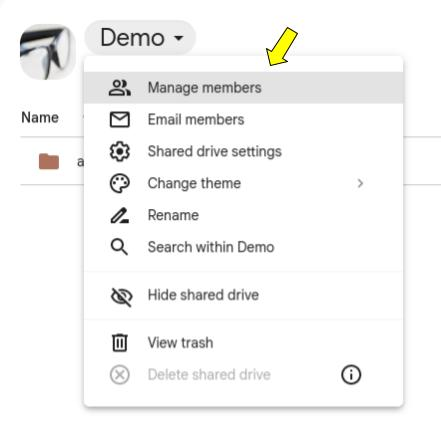Click the Manage members people icon

120,88
